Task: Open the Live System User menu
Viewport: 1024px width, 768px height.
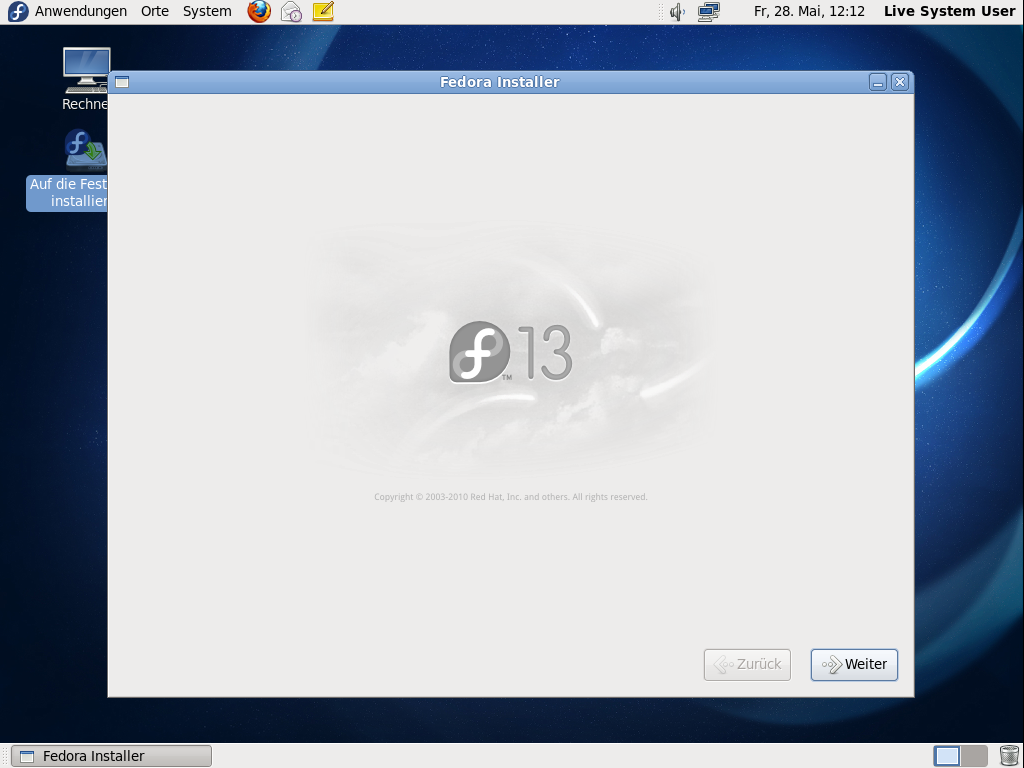Action: 950,11
